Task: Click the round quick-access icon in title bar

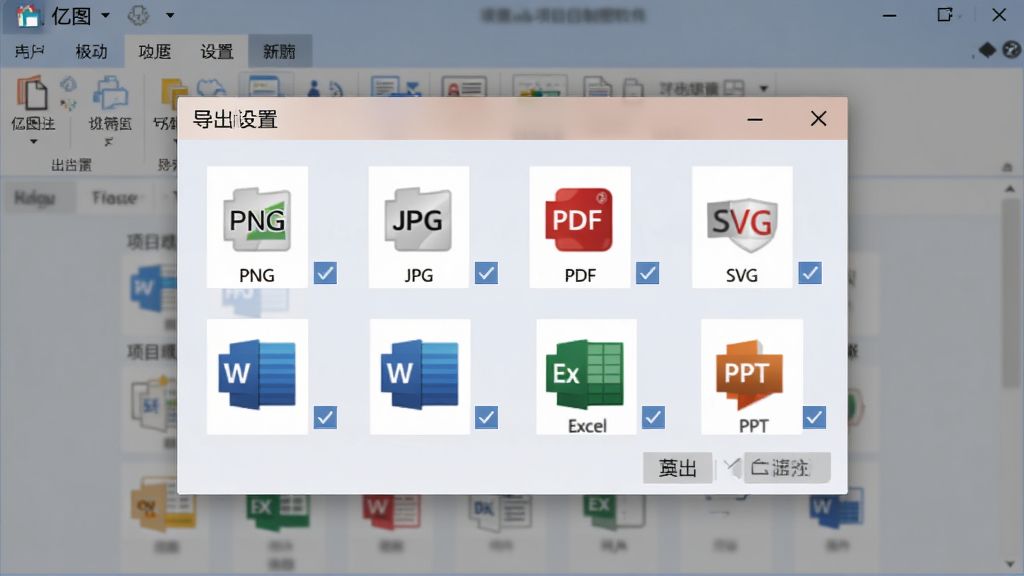Action: 138,15
